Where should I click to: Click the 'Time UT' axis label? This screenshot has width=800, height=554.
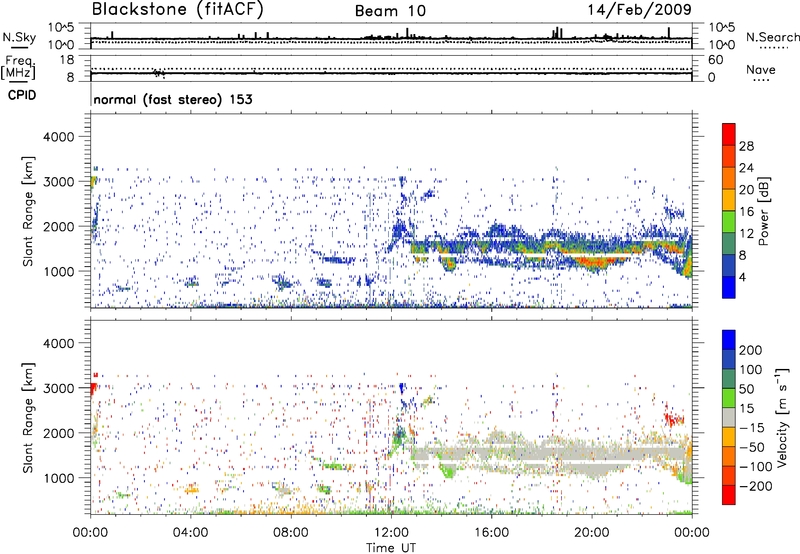pos(391,548)
